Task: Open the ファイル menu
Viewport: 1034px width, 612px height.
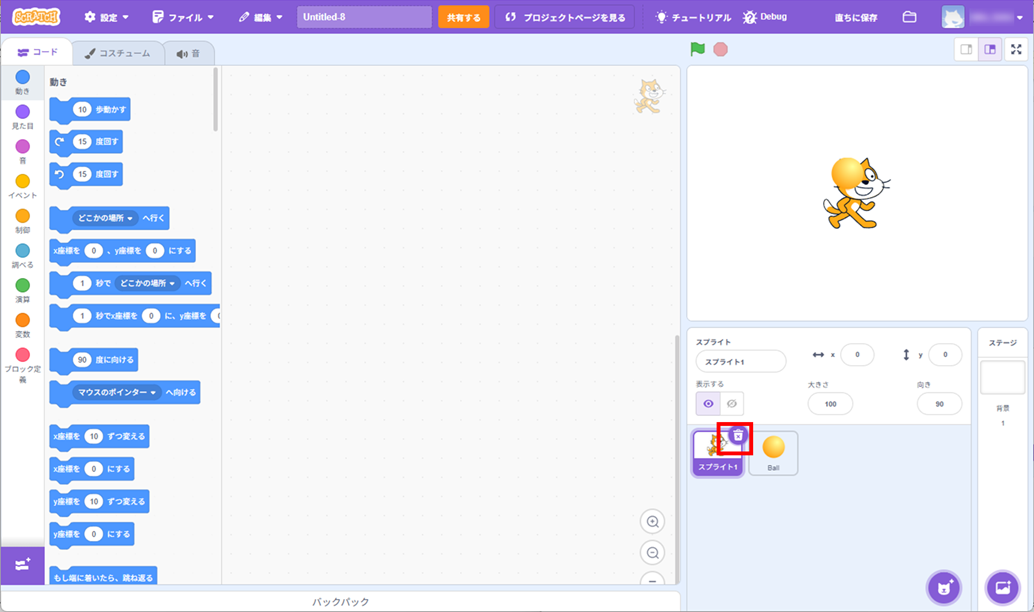Action: coord(182,17)
